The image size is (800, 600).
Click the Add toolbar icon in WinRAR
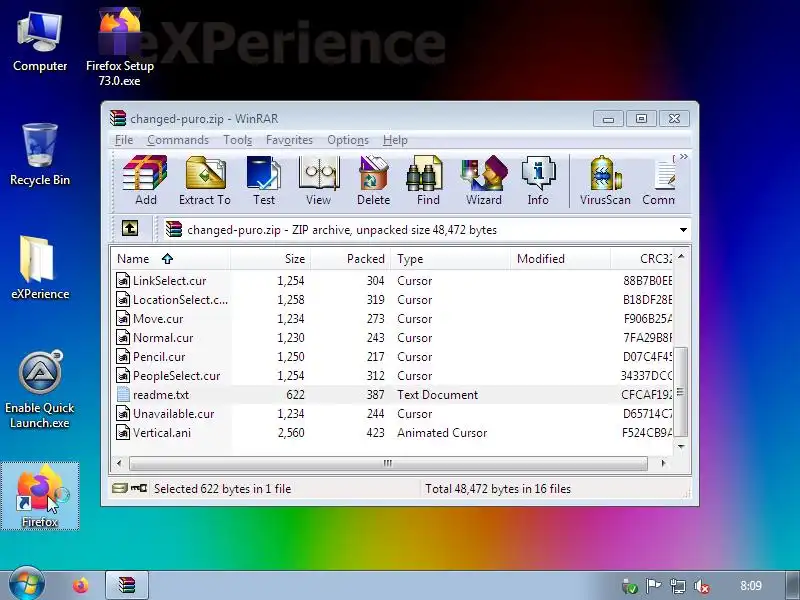(145, 181)
